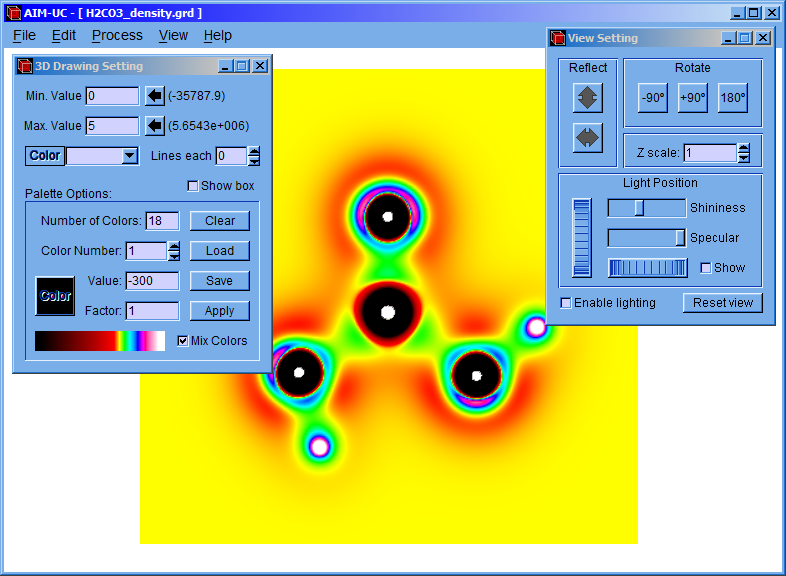Click the Shininess slider

pos(646,208)
